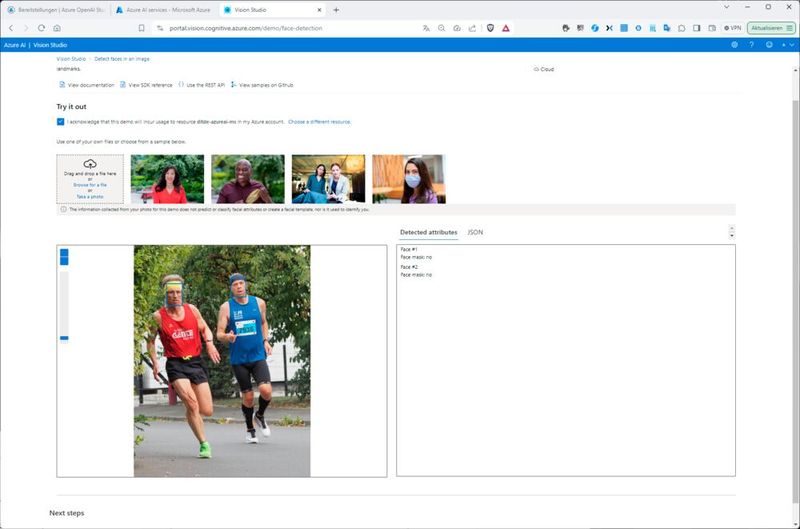Open View SDK reference link
Viewport: 800px width, 529px height.
point(146,85)
